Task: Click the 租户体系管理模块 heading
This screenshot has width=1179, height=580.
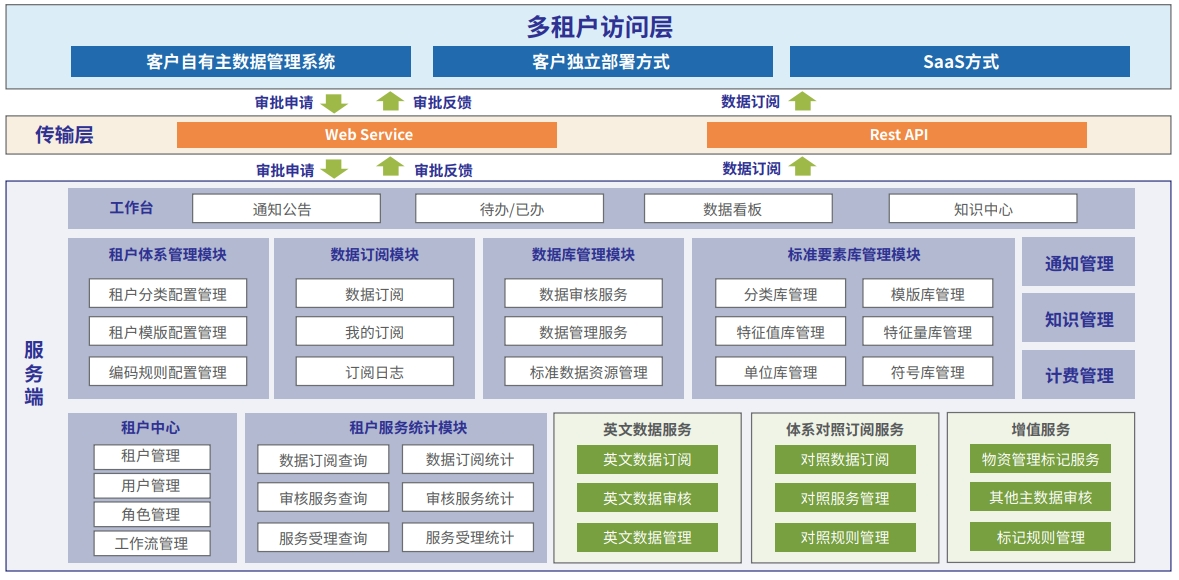Action: point(168,255)
